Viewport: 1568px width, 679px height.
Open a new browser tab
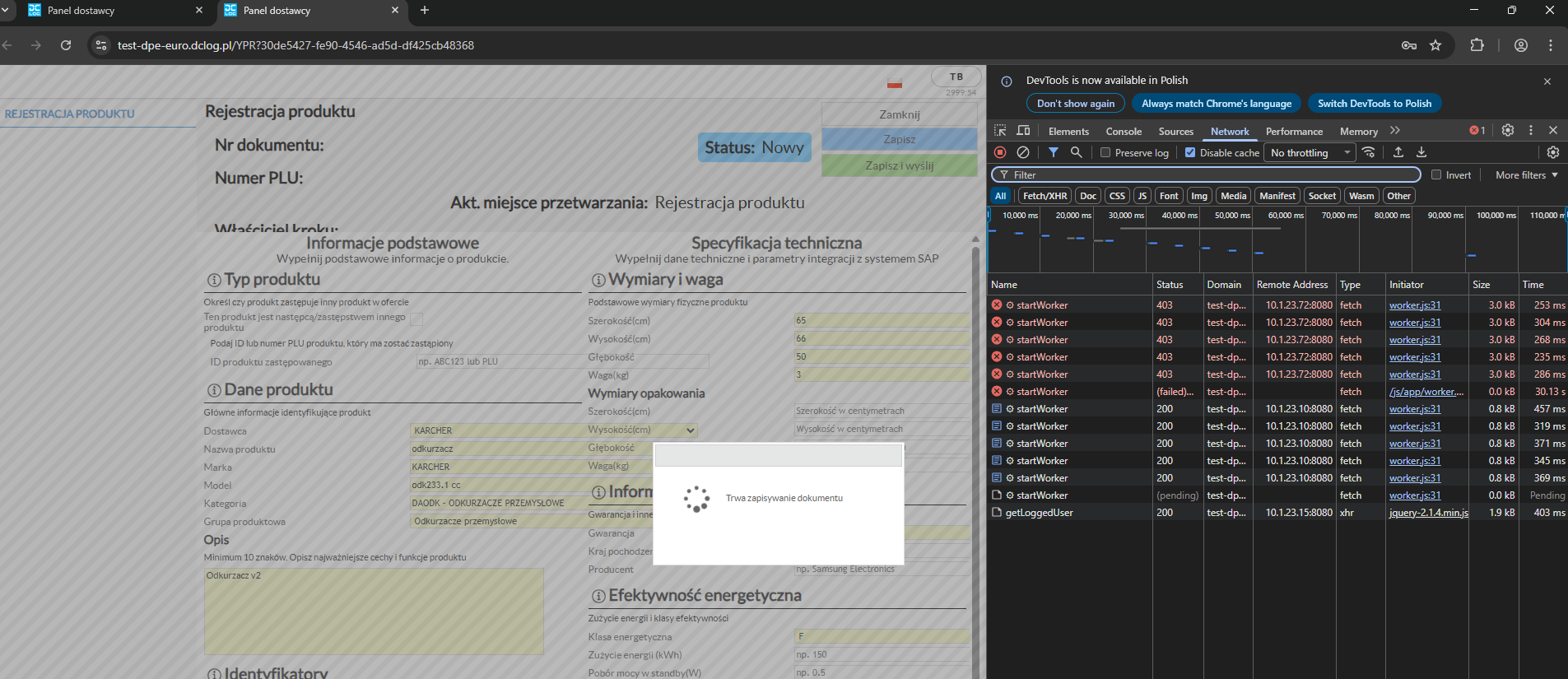425,10
